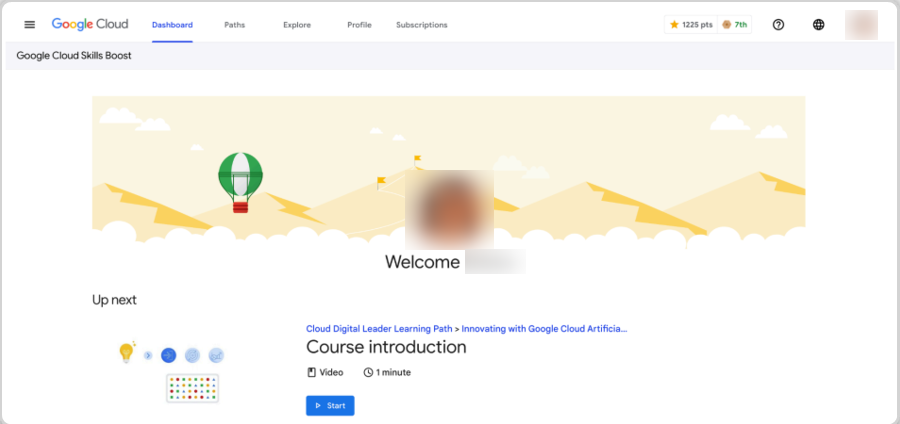Screen dimensions: 900x424
Task: Click the Up next heading
Action: point(114,299)
